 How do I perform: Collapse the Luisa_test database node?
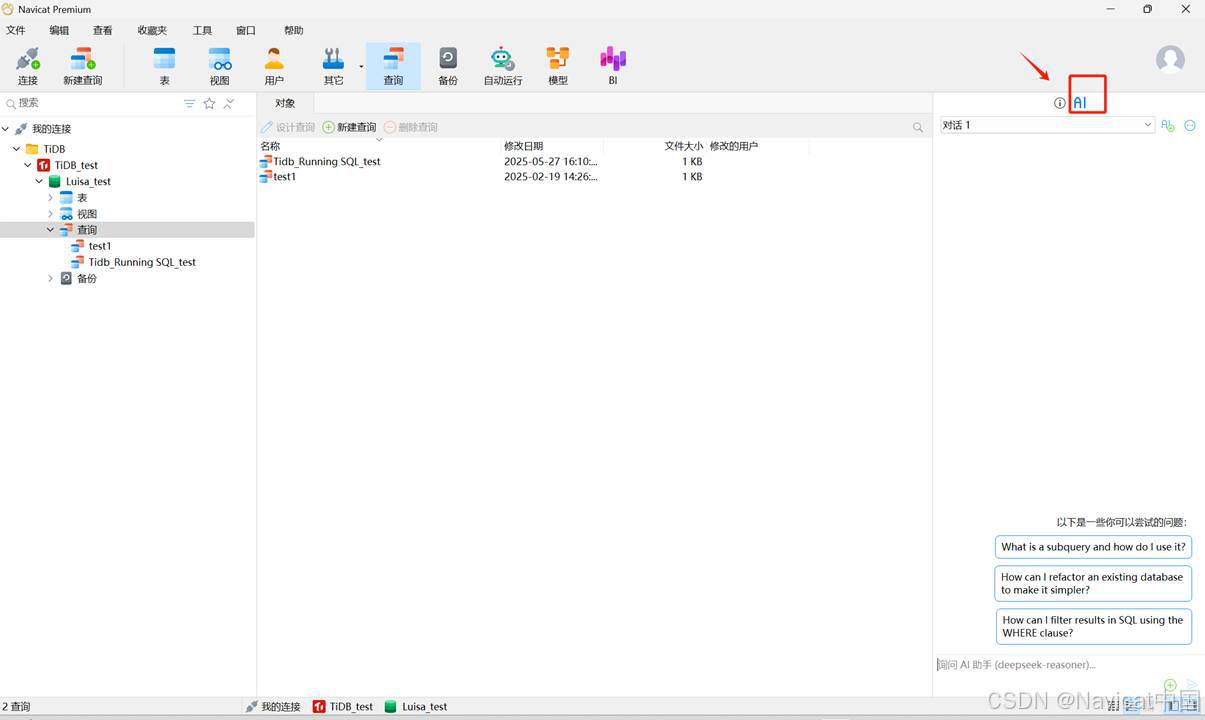(40, 181)
